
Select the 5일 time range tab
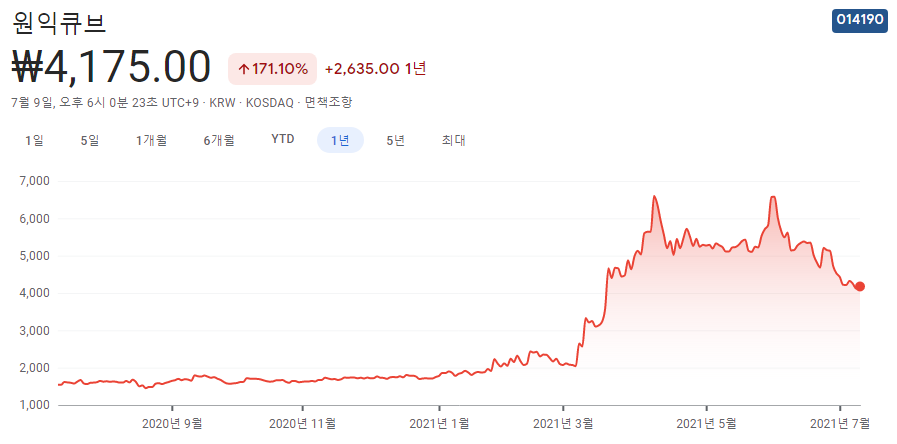[x=90, y=140]
